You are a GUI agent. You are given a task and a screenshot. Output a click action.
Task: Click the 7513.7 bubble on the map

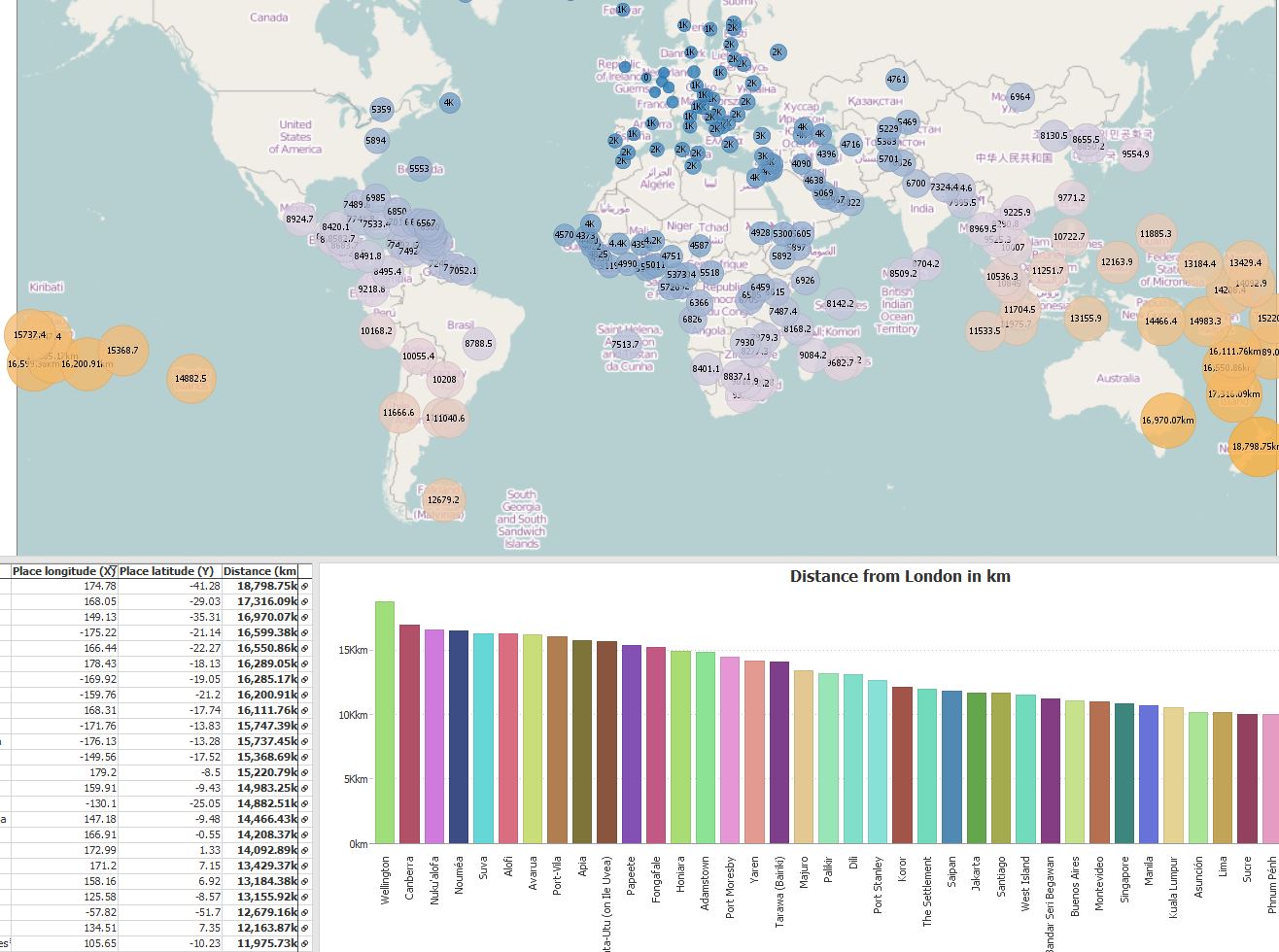[x=625, y=344]
